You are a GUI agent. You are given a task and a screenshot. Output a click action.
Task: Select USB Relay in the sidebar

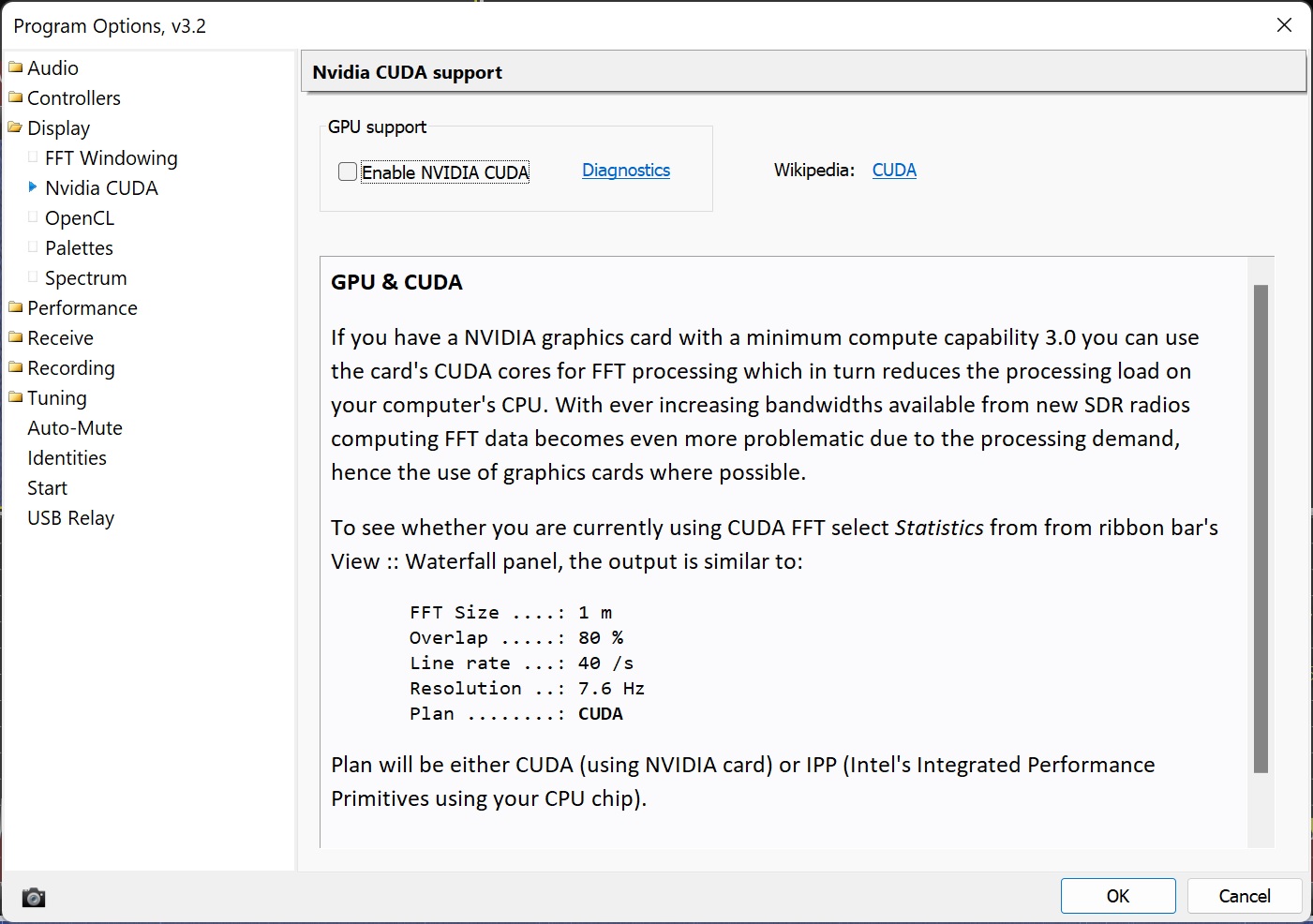pyautogui.click(x=70, y=518)
